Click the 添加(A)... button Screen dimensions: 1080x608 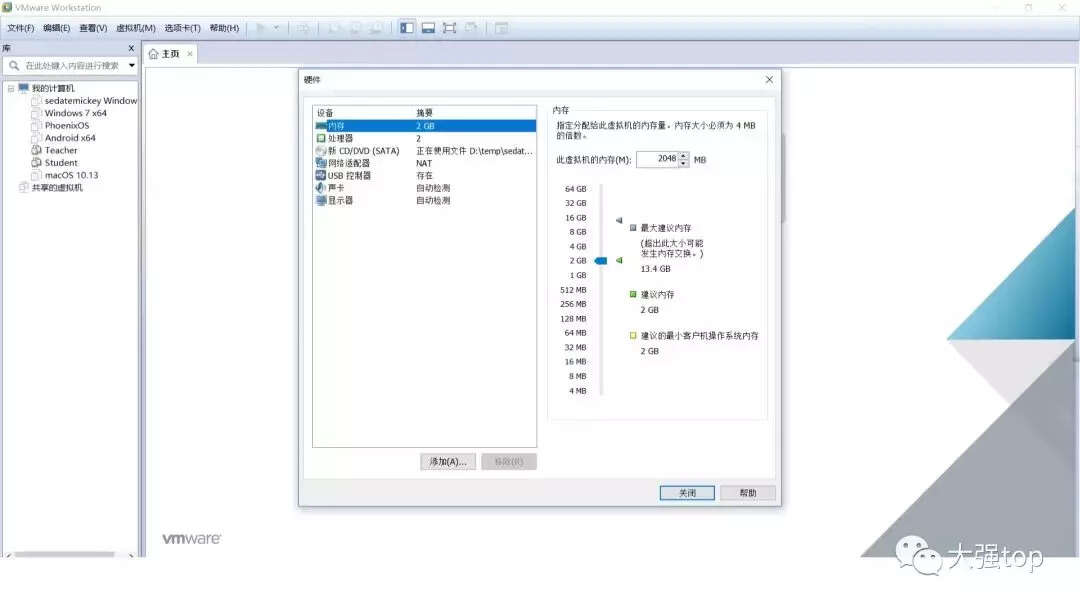(x=448, y=461)
